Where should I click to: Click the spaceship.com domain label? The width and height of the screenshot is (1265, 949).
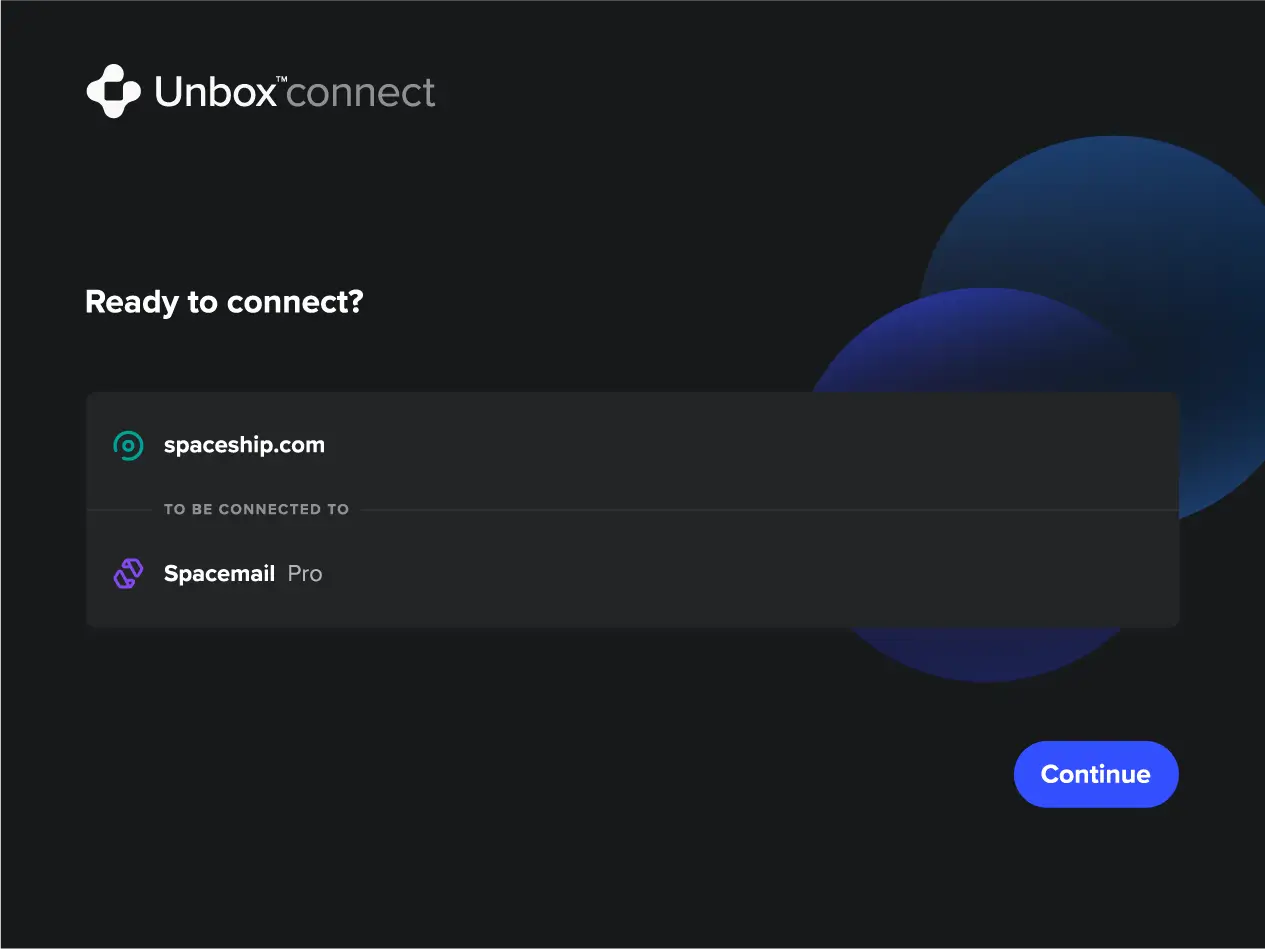tap(244, 445)
